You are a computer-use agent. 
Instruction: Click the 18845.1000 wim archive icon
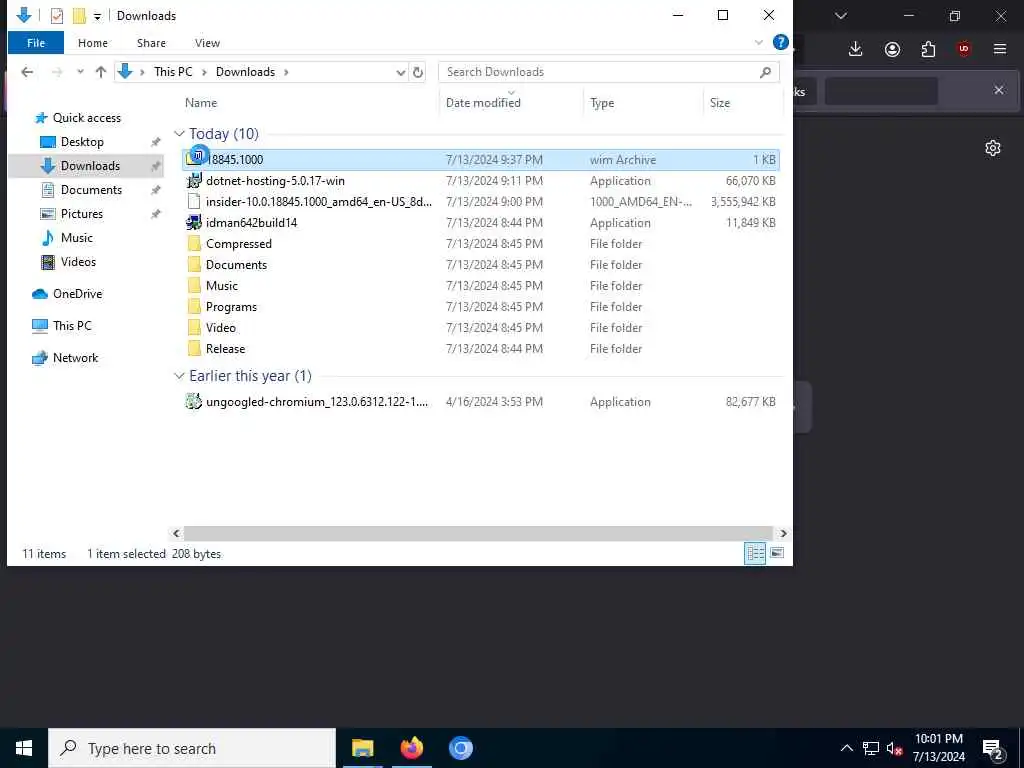[x=195, y=159]
